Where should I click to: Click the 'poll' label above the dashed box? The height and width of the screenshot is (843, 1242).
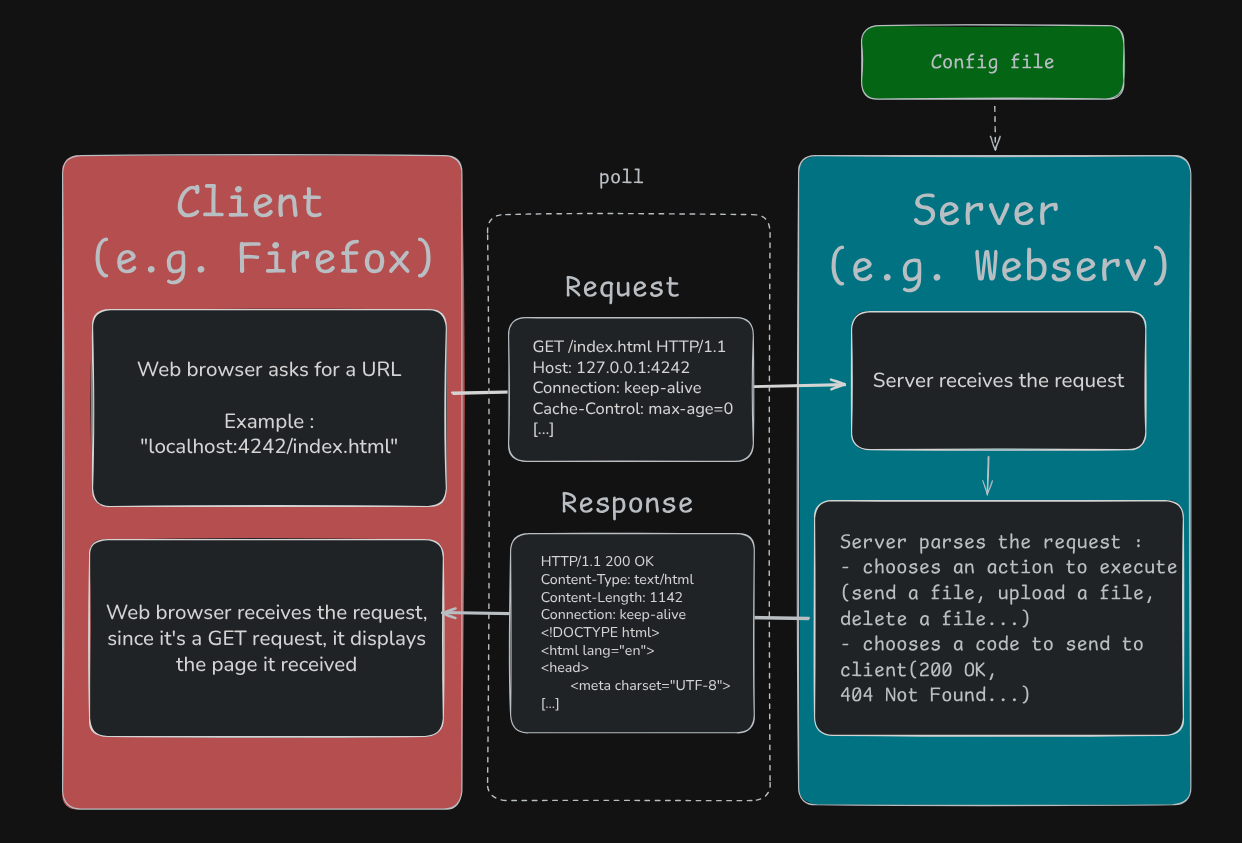pyautogui.click(x=620, y=176)
